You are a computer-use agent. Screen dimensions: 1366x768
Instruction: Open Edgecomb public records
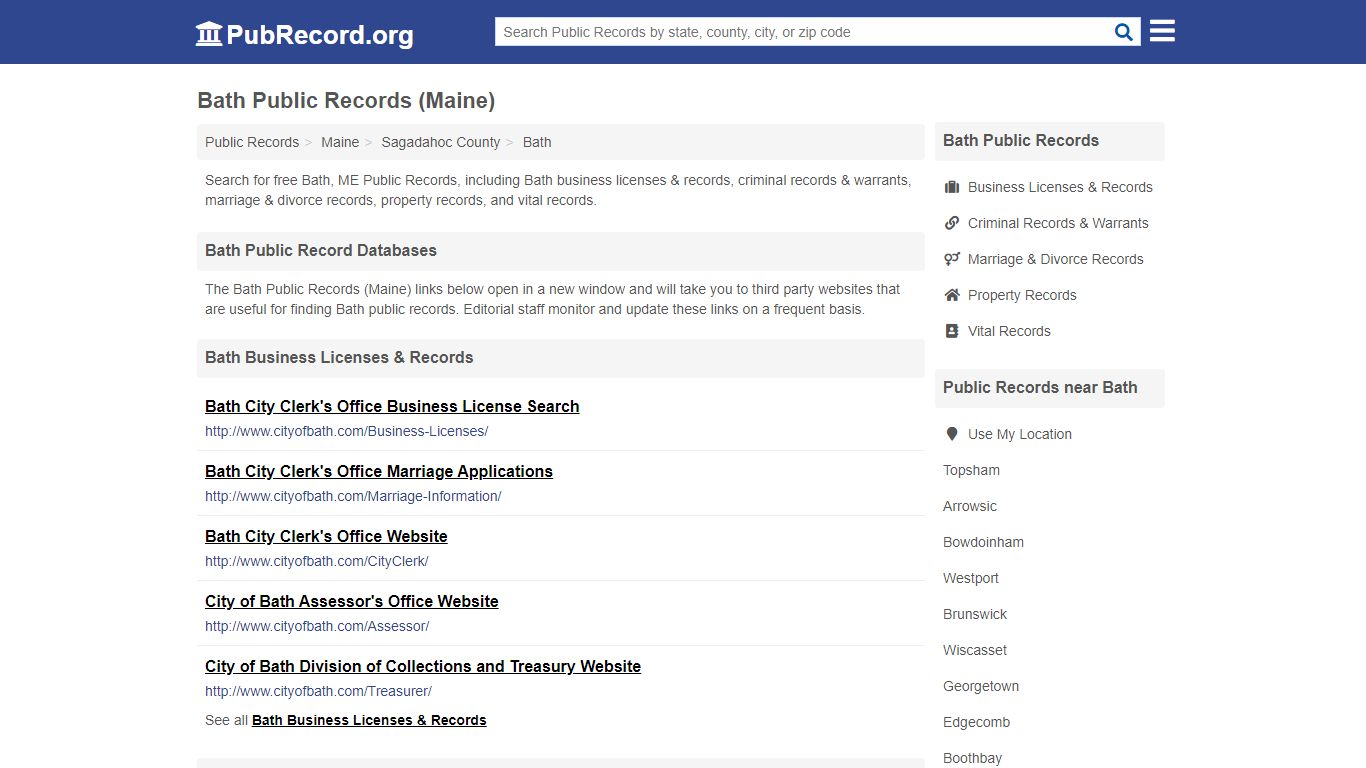click(x=976, y=722)
